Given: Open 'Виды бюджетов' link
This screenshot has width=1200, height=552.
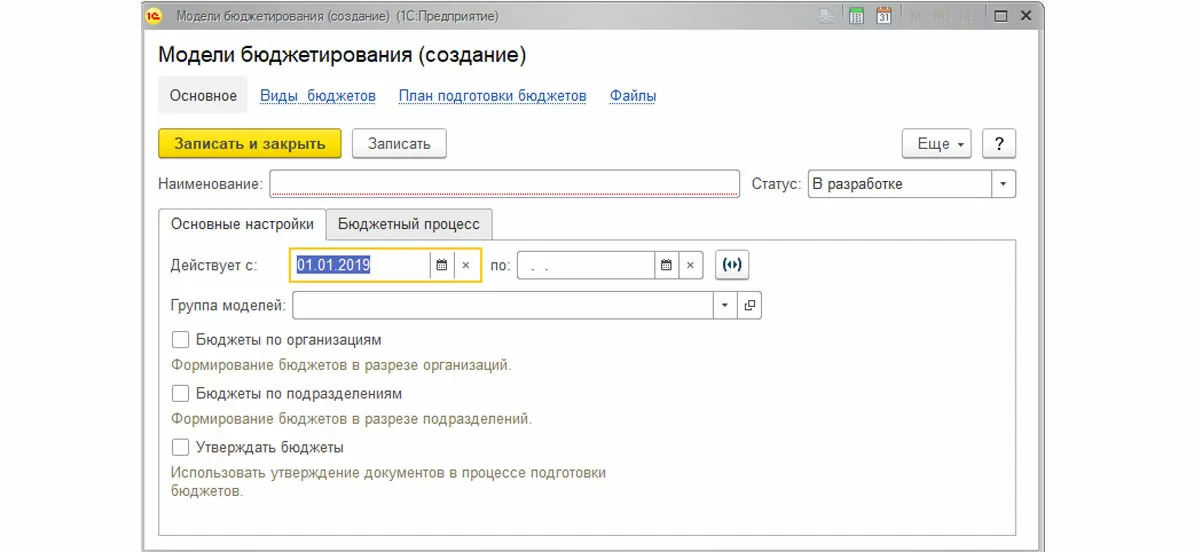Looking at the screenshot, I should coord(318,96).
